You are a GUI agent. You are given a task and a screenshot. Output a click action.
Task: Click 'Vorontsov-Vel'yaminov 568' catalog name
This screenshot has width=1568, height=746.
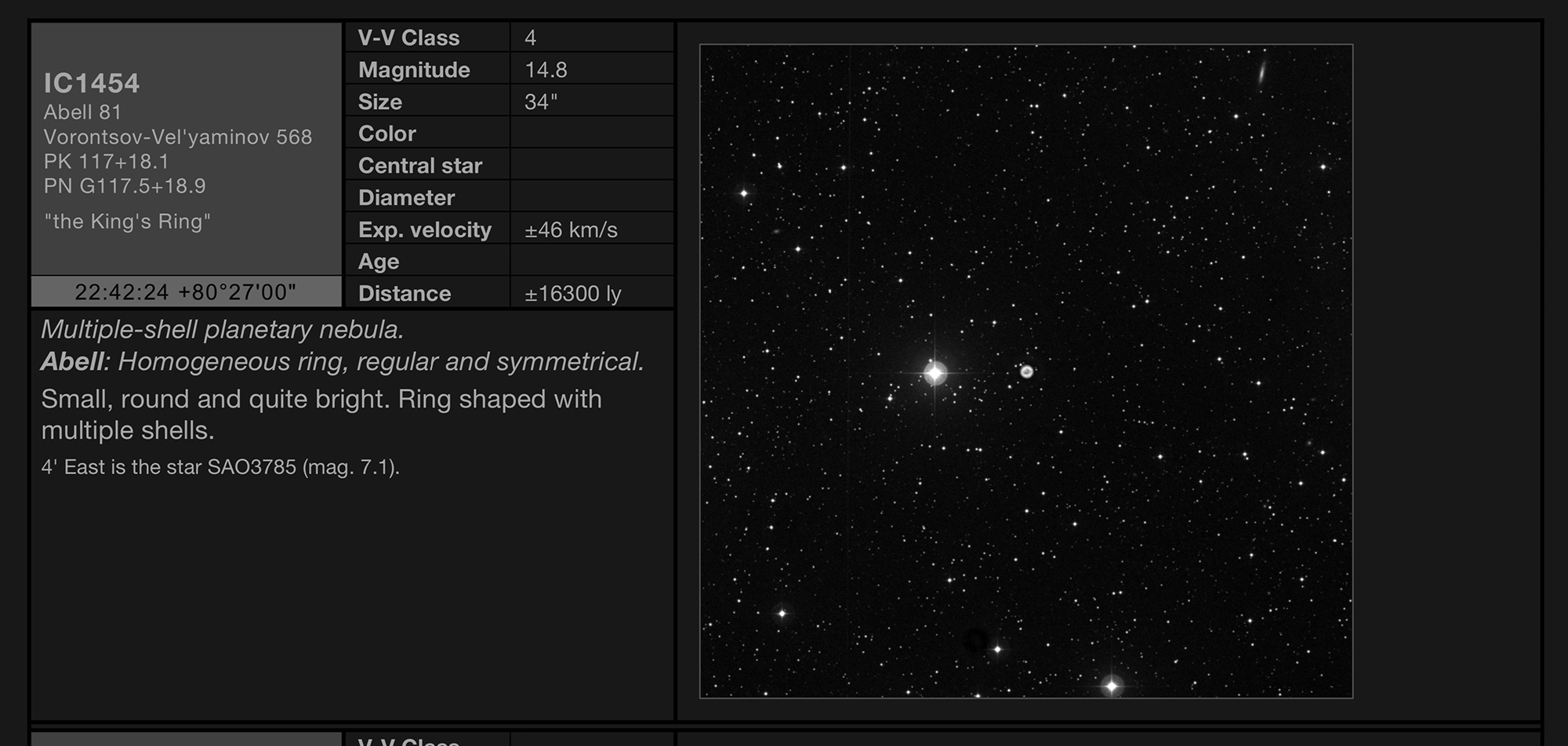click(178, 137)
